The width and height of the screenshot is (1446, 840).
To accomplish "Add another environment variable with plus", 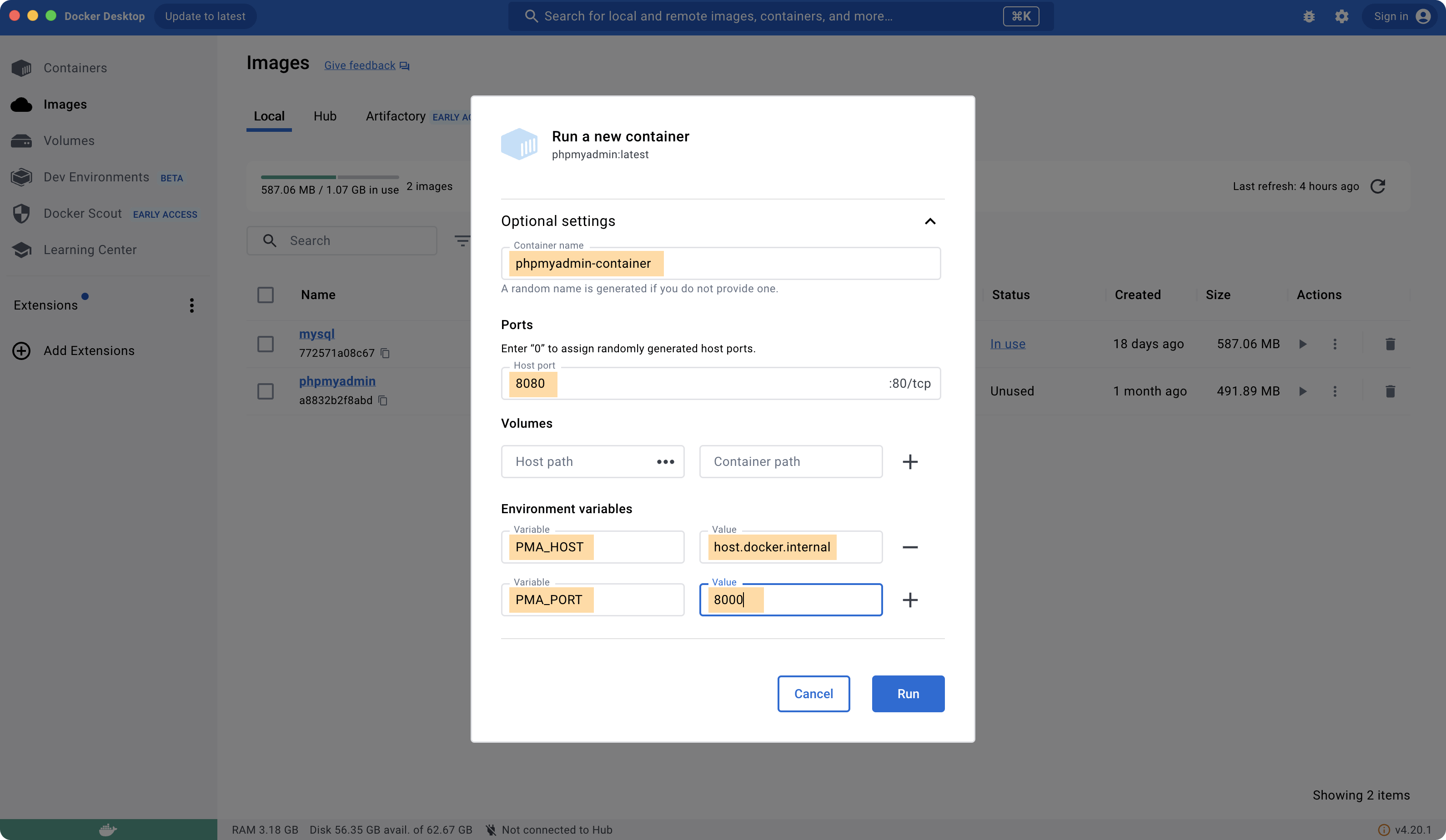I will tap(910, 600).
